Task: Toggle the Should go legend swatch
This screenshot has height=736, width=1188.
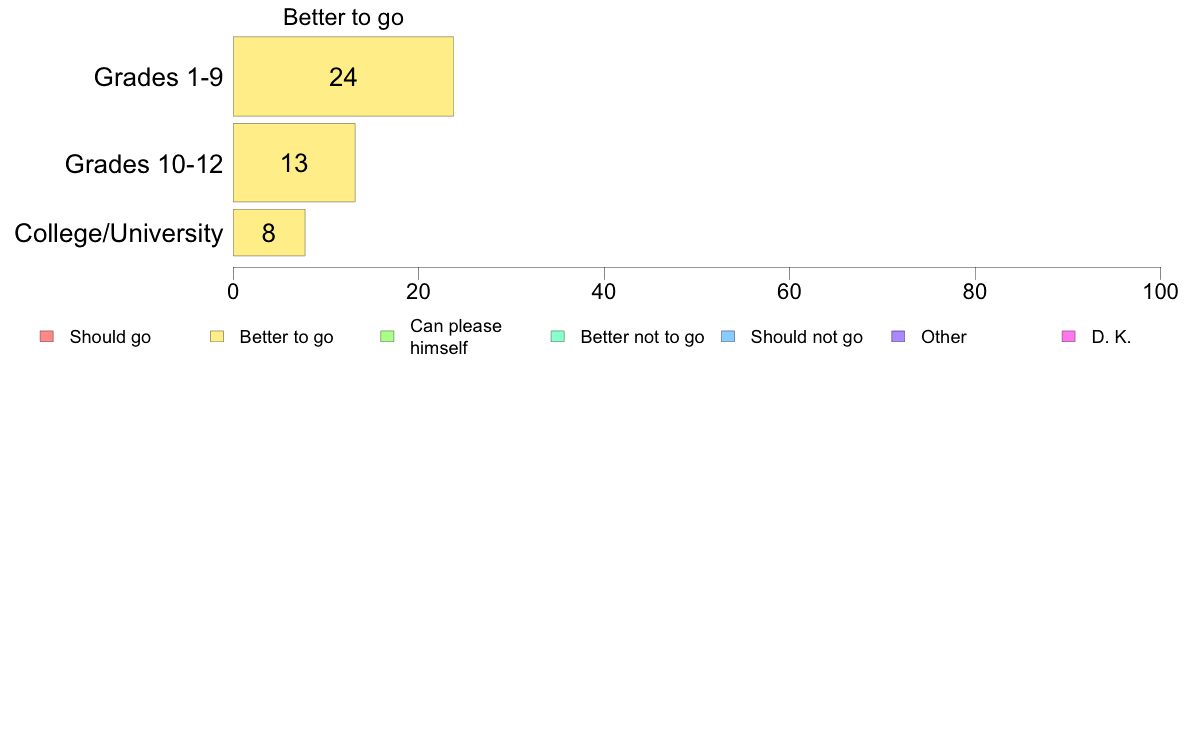Action: coord(47,337)
